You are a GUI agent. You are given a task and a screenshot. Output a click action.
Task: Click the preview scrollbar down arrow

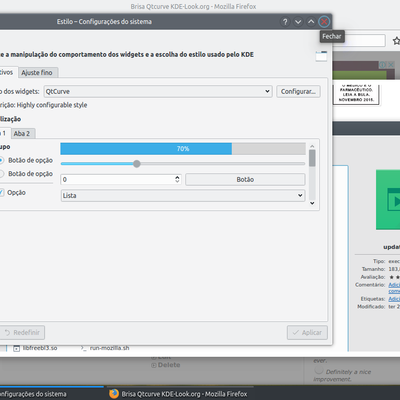[x=312, y=203]
